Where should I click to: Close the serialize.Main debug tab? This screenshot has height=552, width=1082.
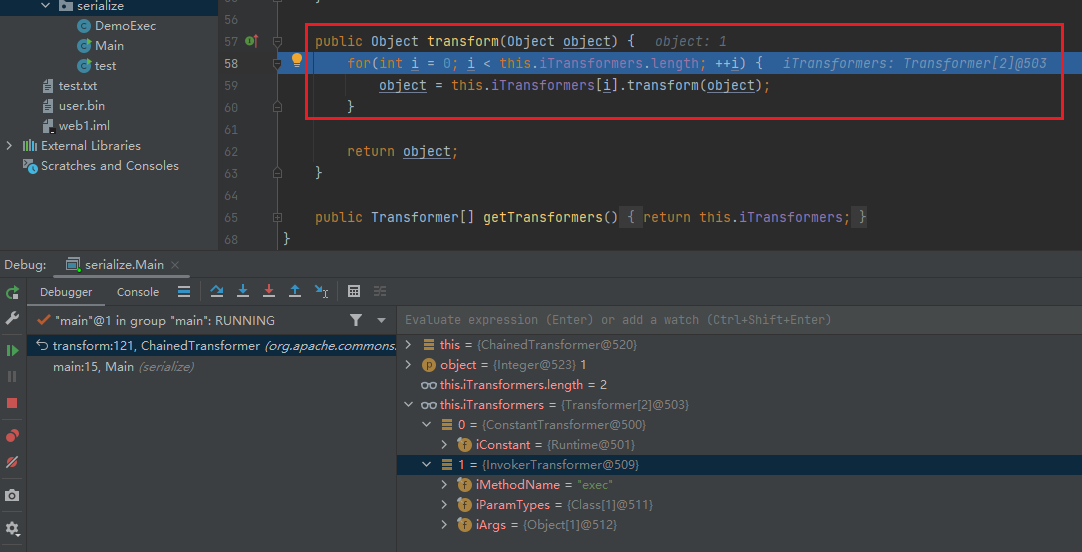[x=175, y=265]
